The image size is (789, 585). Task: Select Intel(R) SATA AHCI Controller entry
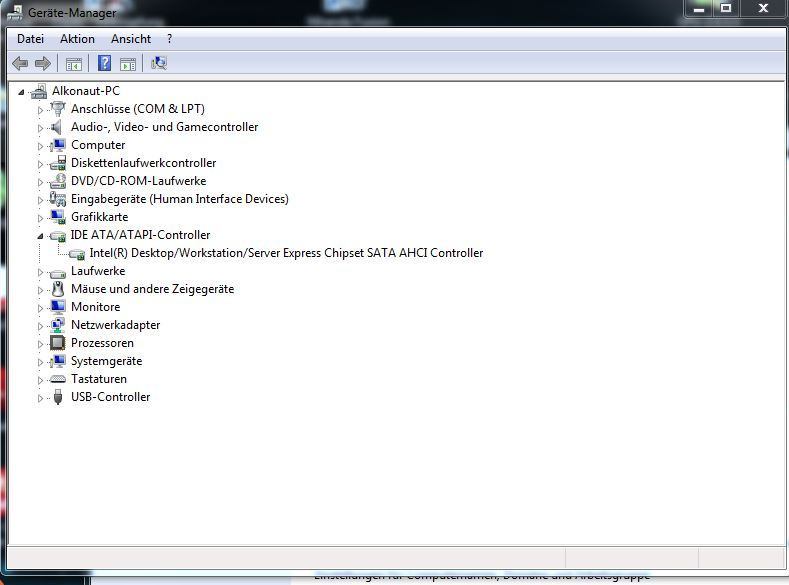click(286, 253)
